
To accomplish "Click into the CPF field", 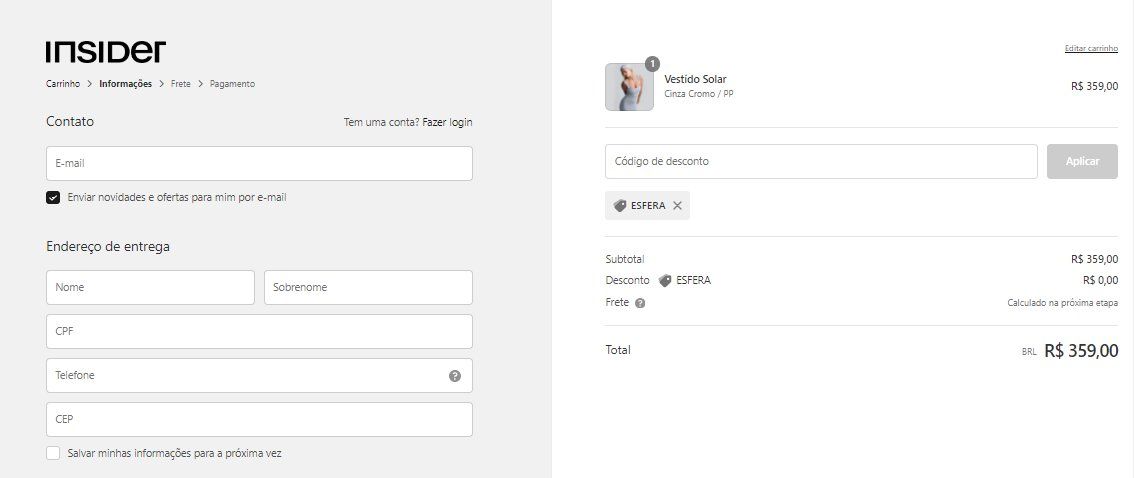I will [x=259, y=331].
